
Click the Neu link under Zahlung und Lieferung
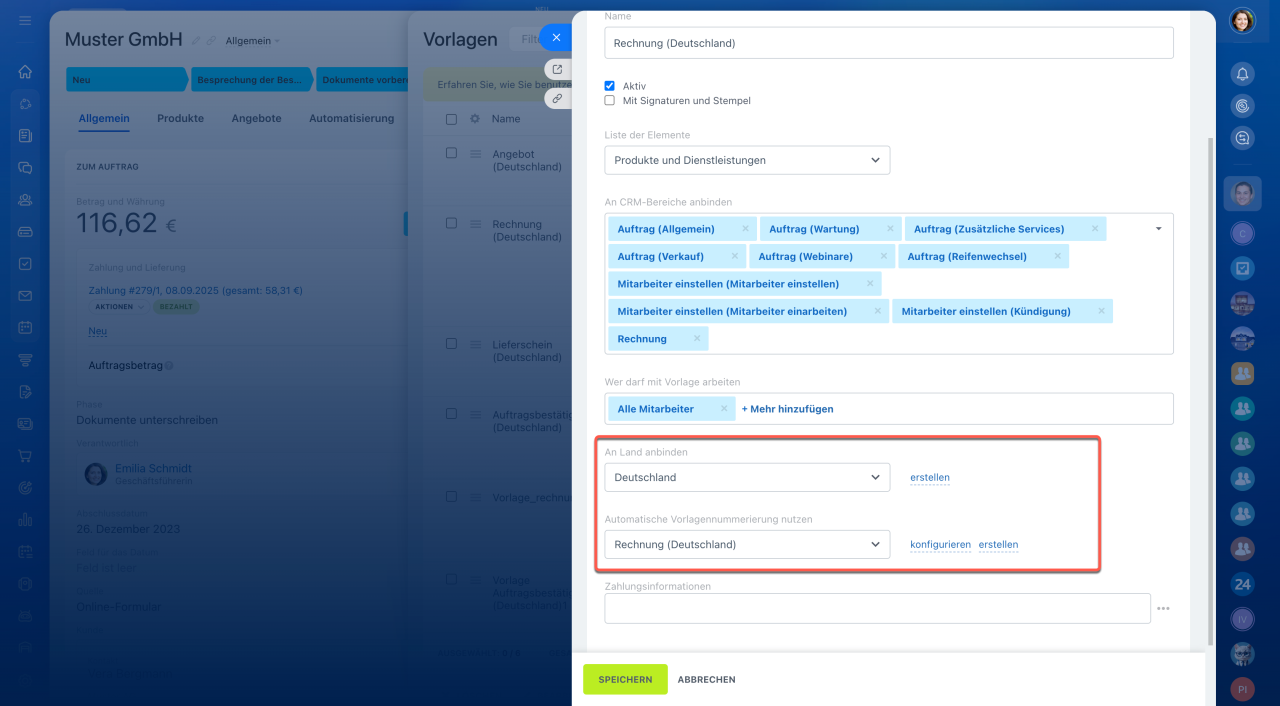click(97, 331)
